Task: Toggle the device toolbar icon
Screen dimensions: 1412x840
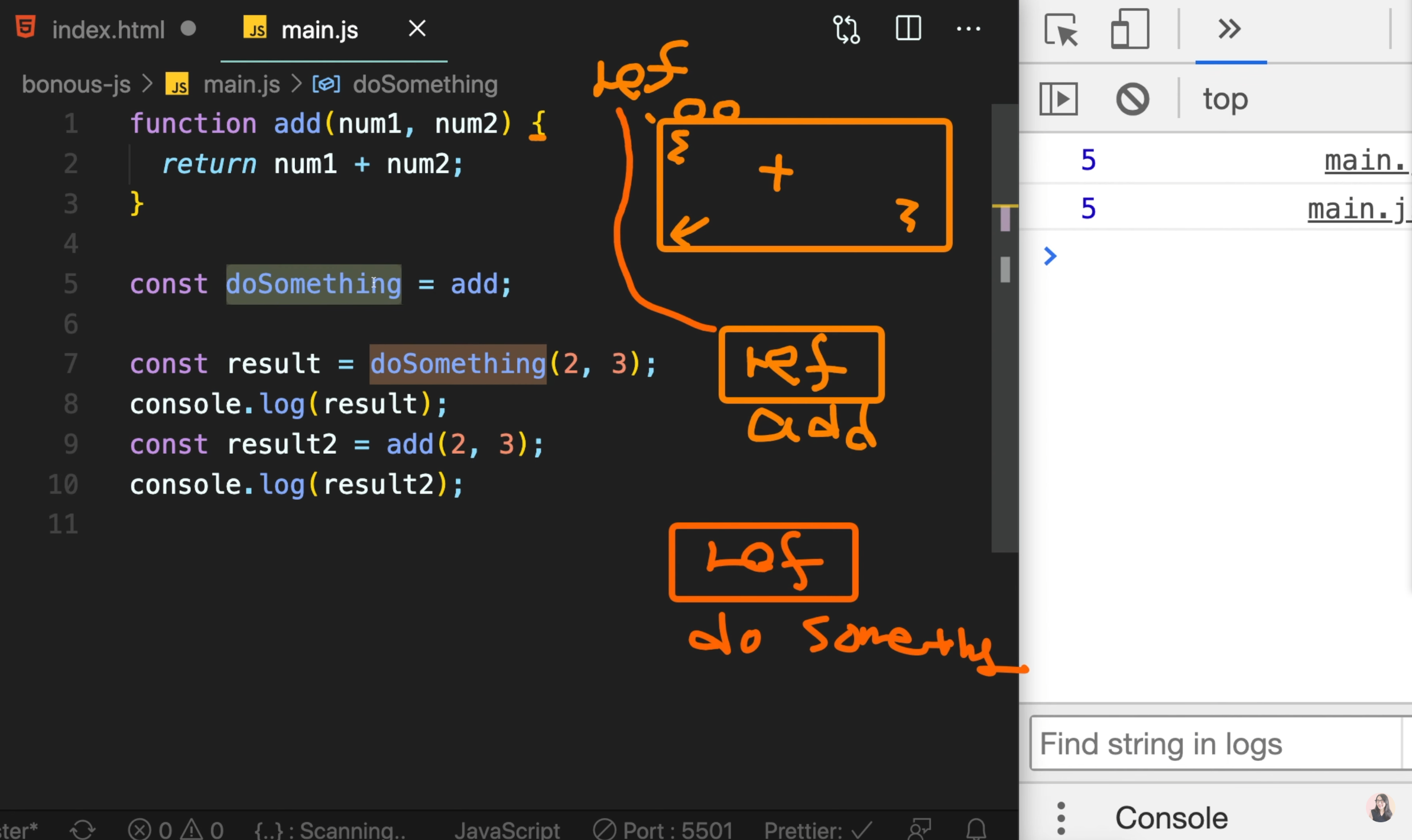Action: (1129, 29)
